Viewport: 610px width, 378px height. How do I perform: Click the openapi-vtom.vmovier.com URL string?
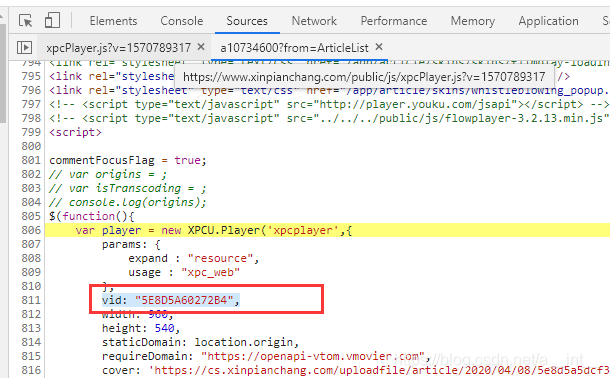[313, 356]
